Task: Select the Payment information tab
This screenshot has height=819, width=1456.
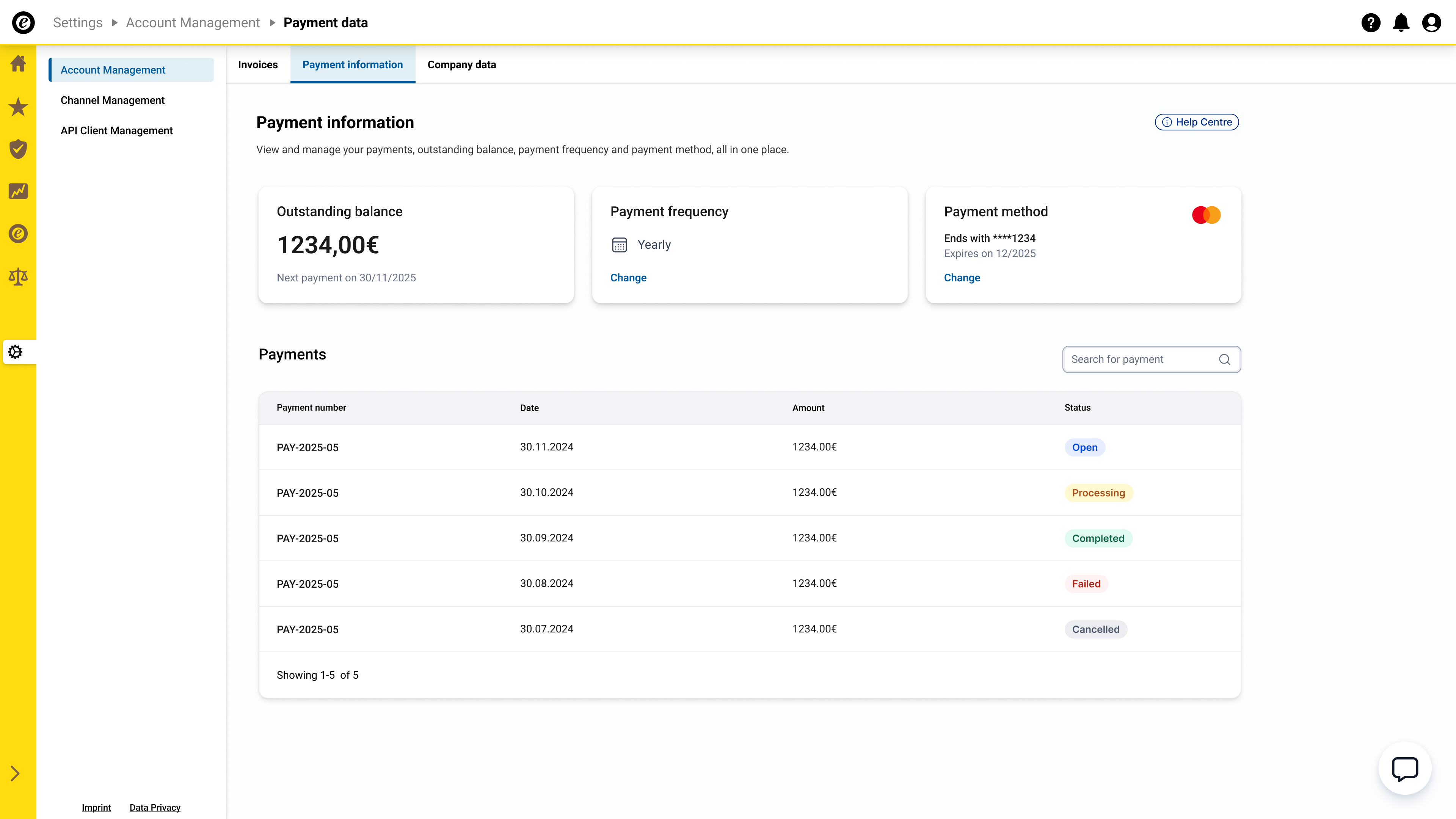Action: coord(353,64)
